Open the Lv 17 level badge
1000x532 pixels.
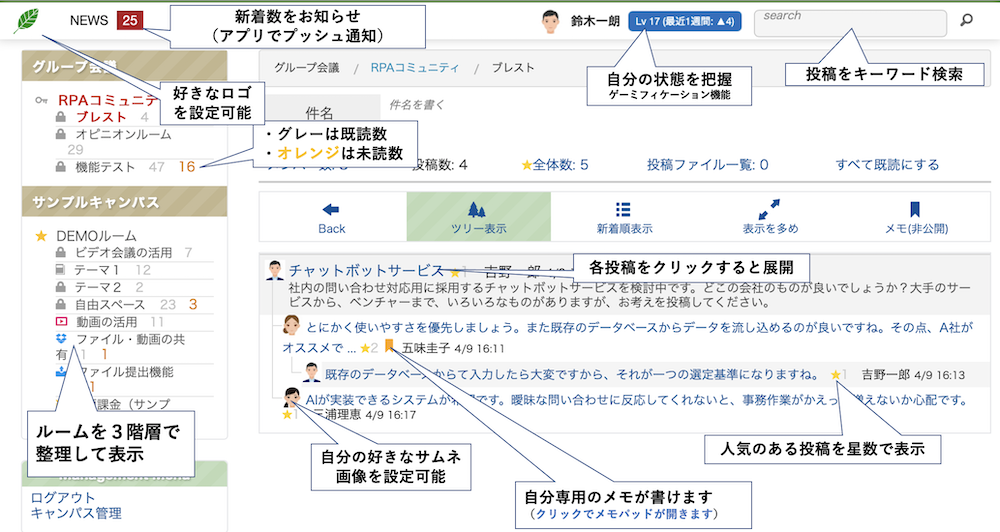pyautogui.click(x=685, y=21)
